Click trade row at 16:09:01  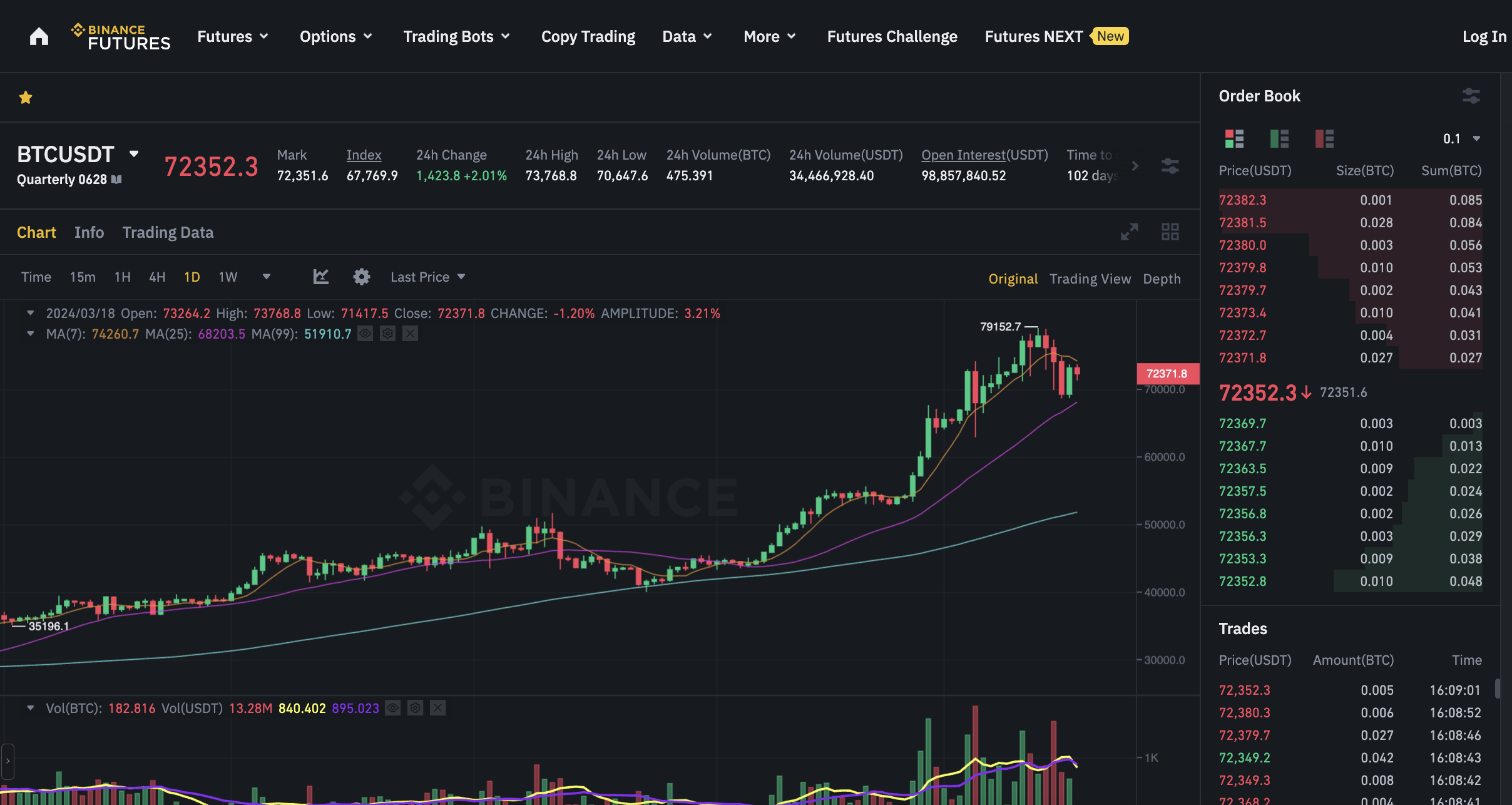point(1351,690)
